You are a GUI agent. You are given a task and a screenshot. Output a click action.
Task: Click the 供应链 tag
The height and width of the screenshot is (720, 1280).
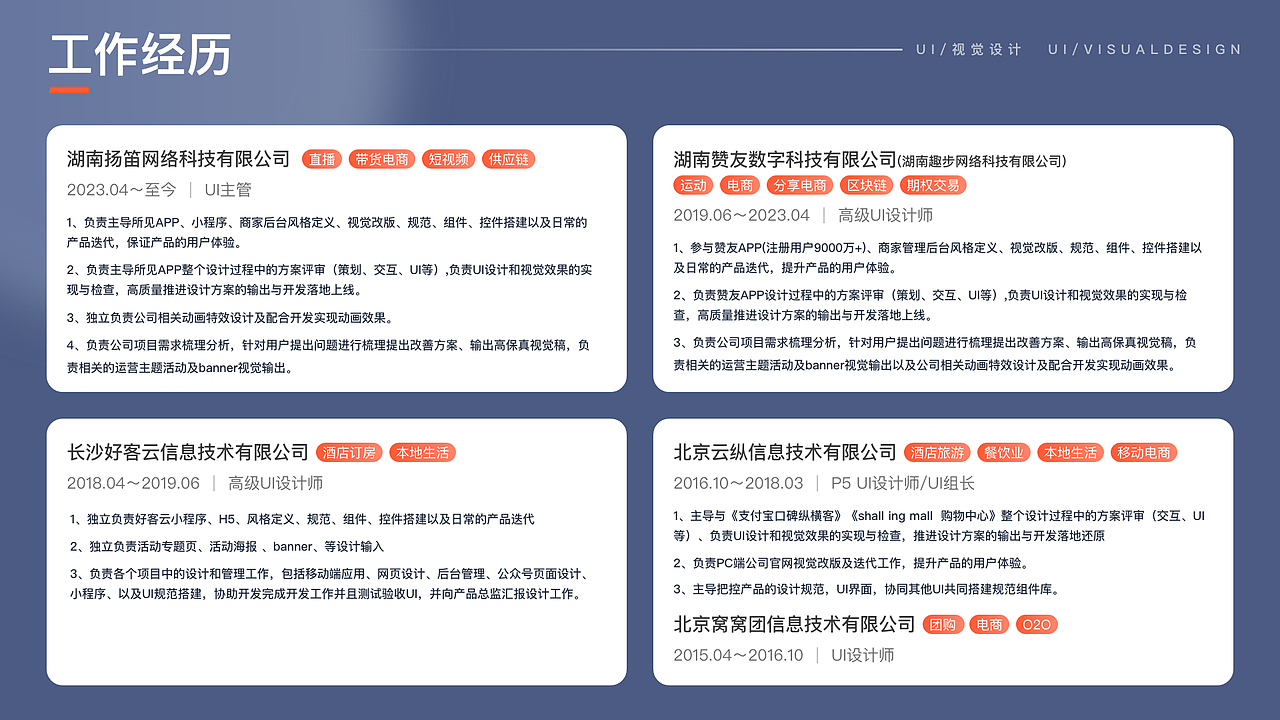[508, 159]
